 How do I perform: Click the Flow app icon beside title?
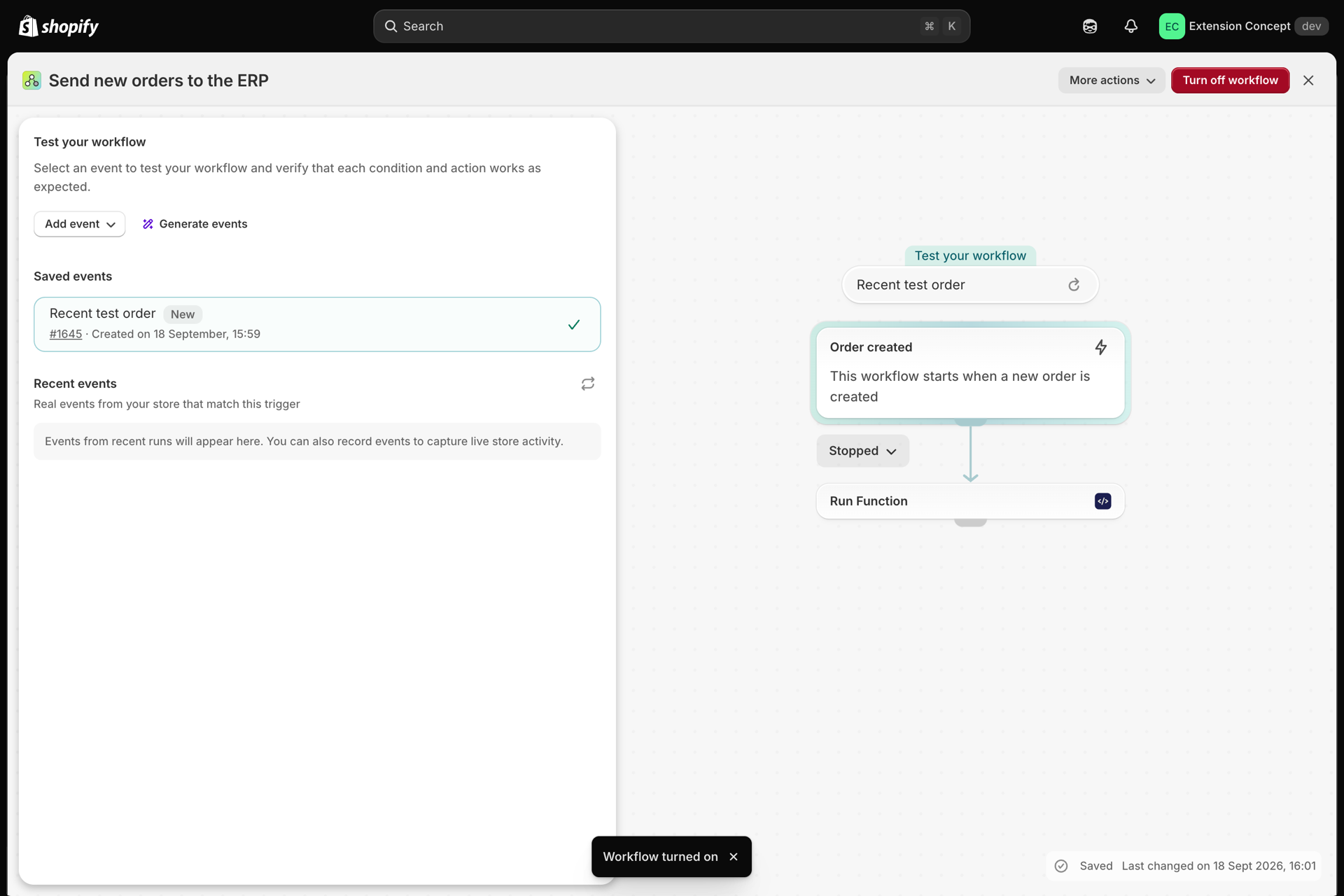[31, 80]
